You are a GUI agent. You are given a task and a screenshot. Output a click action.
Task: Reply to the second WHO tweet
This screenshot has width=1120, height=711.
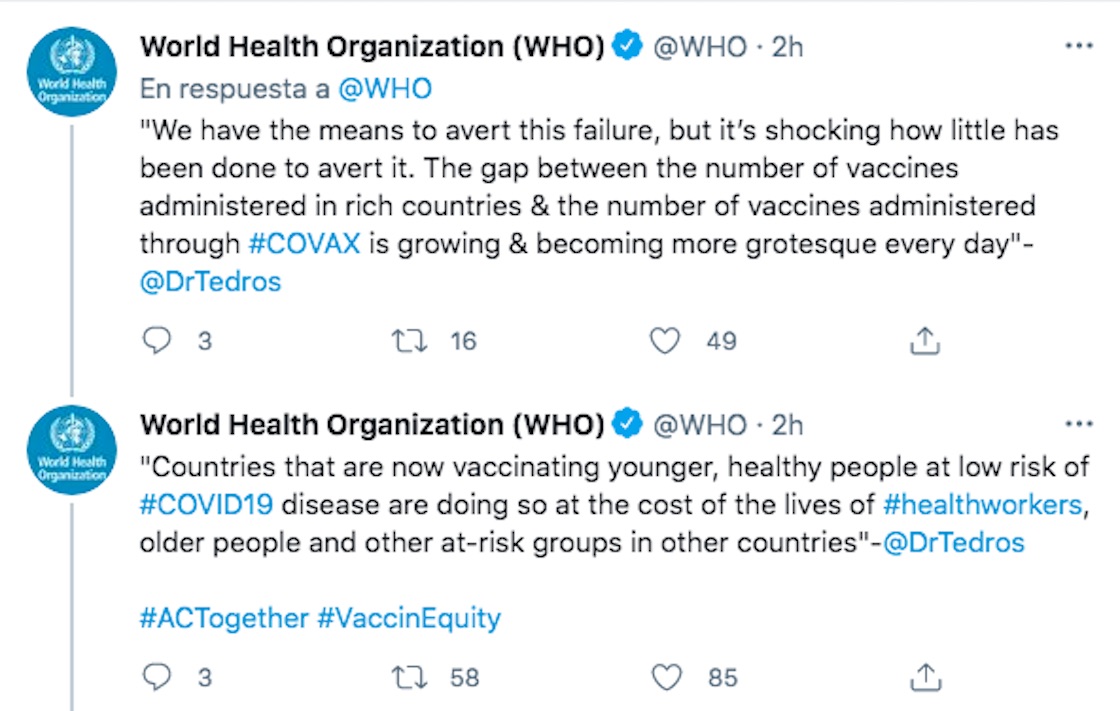[x=158, y=678]
